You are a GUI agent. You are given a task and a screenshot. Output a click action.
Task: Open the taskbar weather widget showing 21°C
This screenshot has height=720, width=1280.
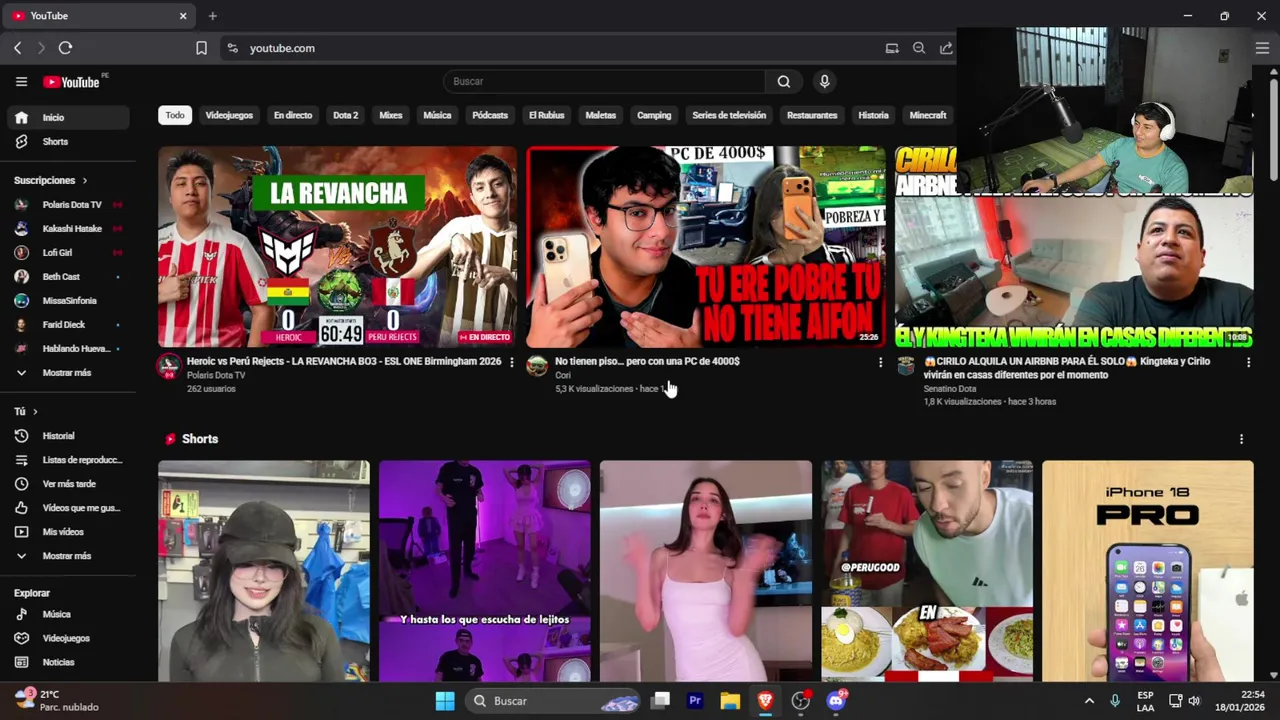(58, 701)
